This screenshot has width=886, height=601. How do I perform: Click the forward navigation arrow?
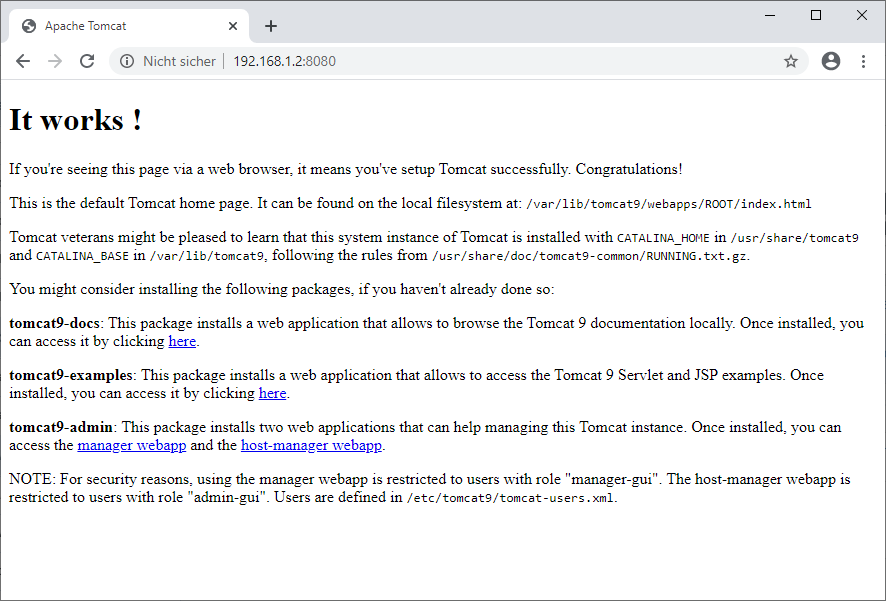tap(55, 61)
